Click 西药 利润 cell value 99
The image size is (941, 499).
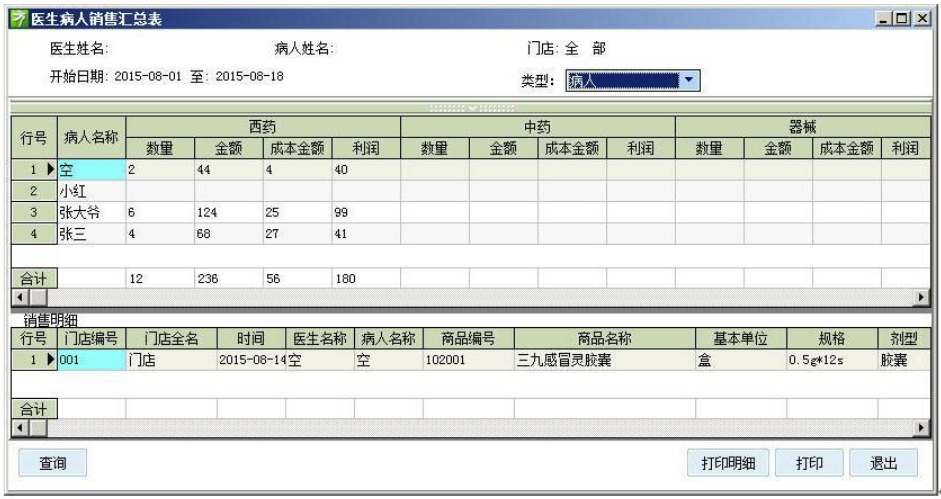(341, 213)
